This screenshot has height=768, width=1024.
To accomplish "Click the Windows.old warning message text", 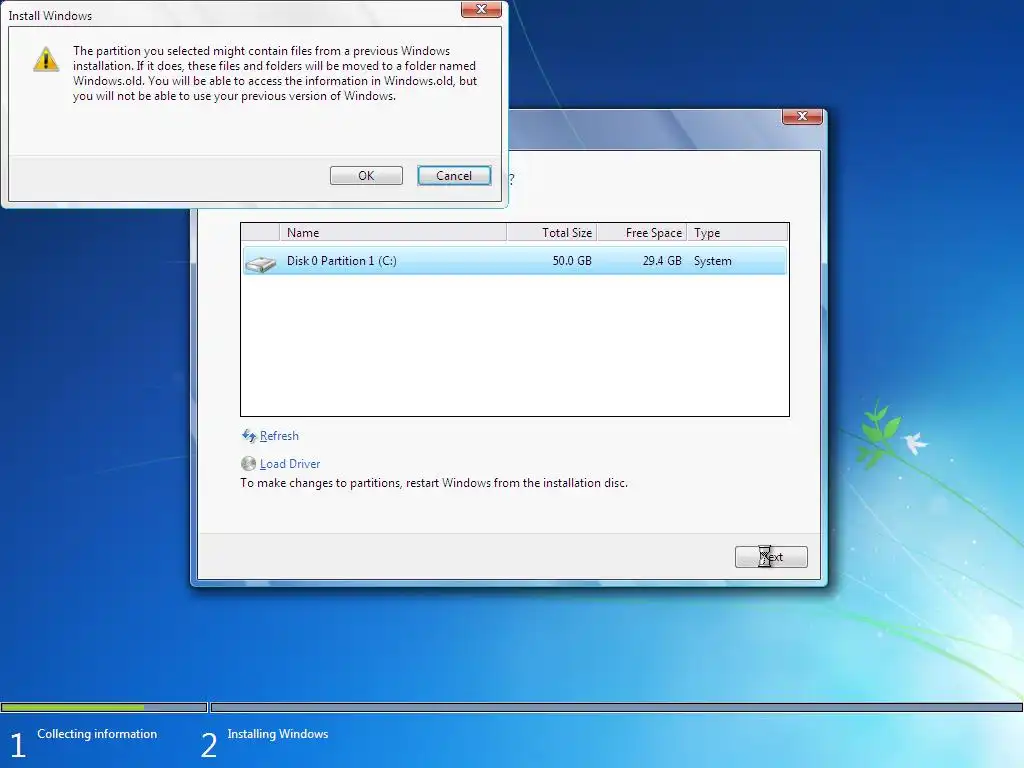I will [275, 73].
